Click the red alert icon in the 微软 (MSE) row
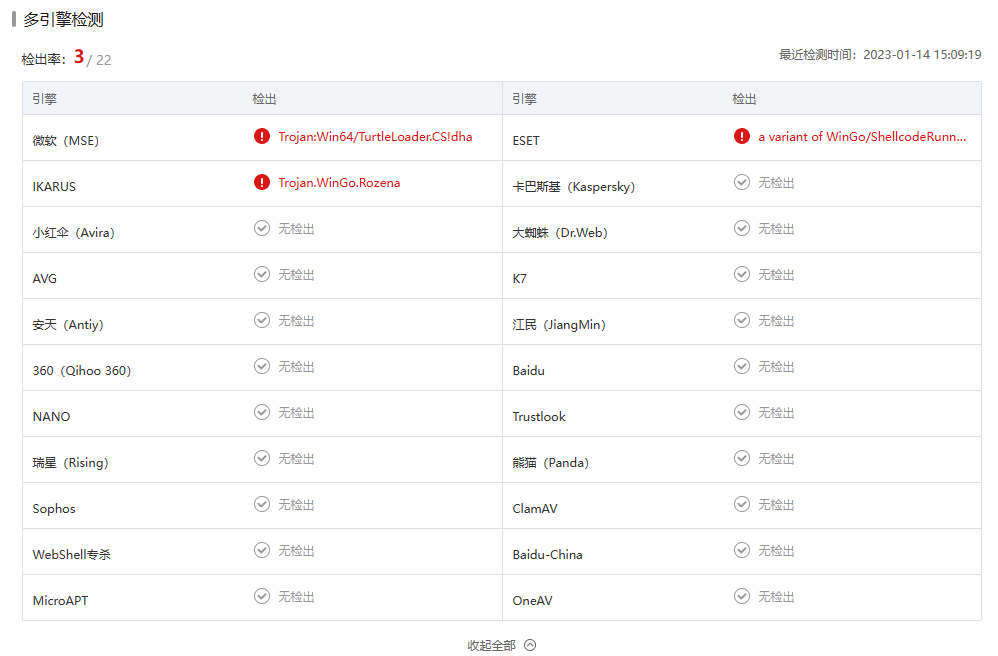This screenshot has height=656, width=998. click(x=262, y=136)
